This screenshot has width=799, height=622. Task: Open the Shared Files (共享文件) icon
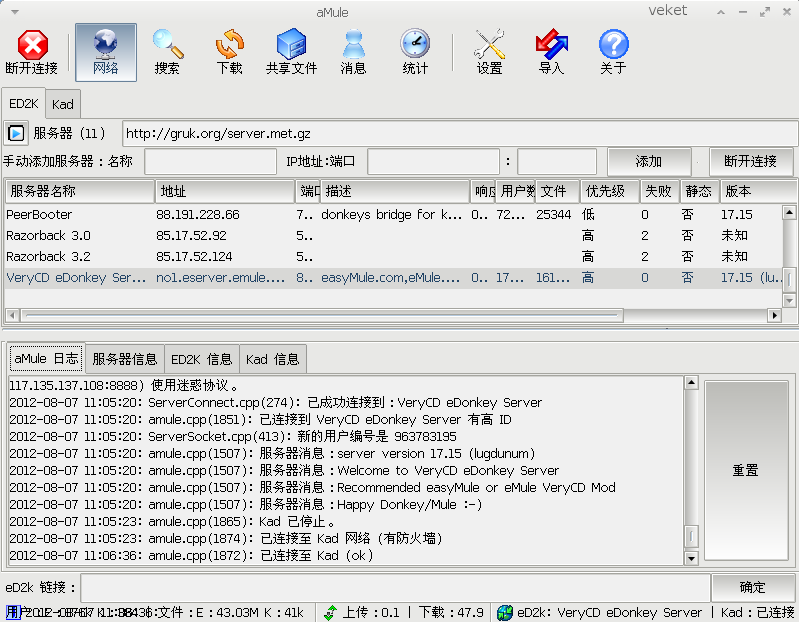(x=291, y=44)
